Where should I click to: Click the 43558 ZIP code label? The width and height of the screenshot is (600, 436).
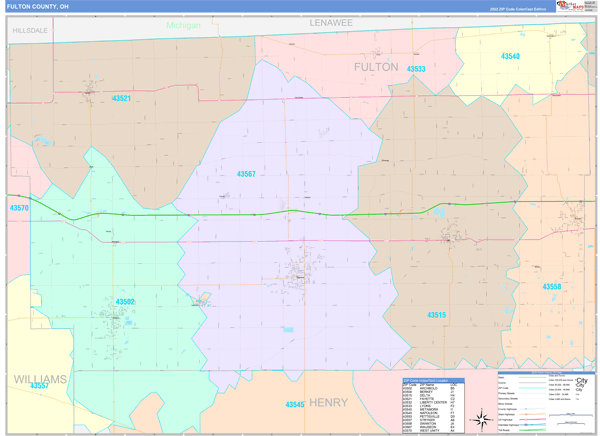552,286
